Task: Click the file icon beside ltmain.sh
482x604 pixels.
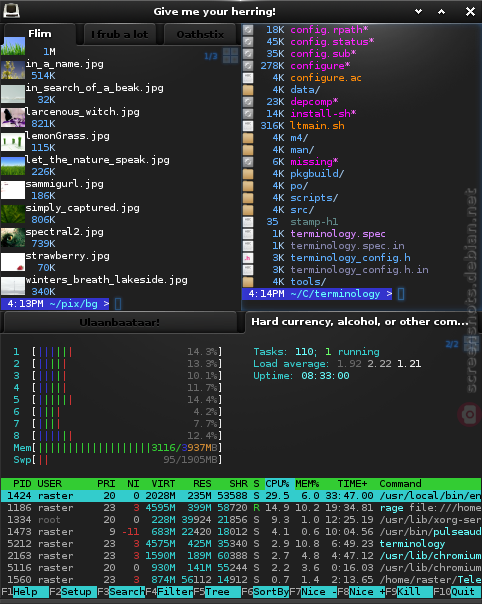Action: pyautogui.click(x=248, y=126)
